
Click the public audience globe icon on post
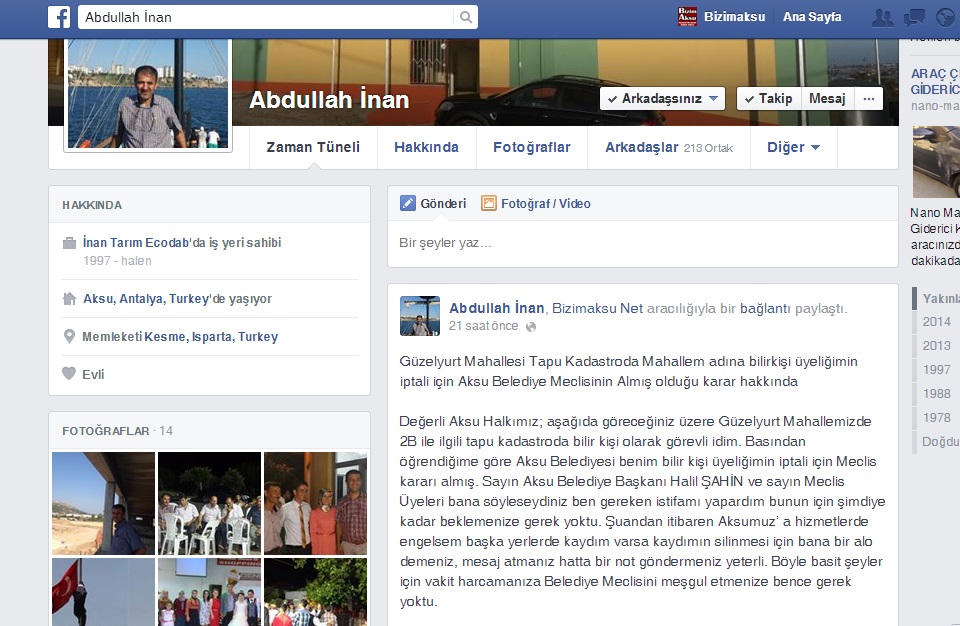point(531,326)
